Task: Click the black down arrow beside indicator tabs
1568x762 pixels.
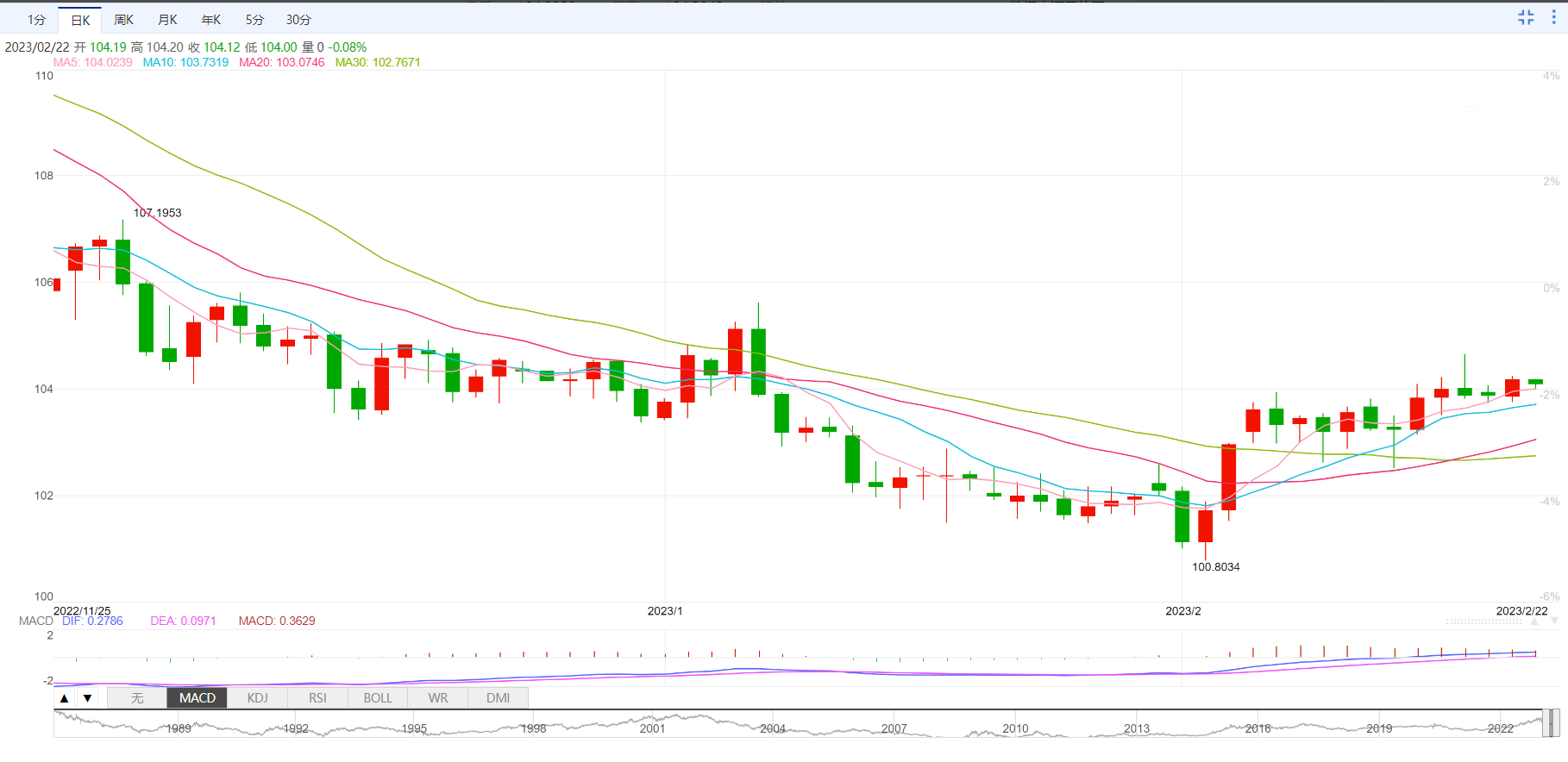Action: [87, 698]
